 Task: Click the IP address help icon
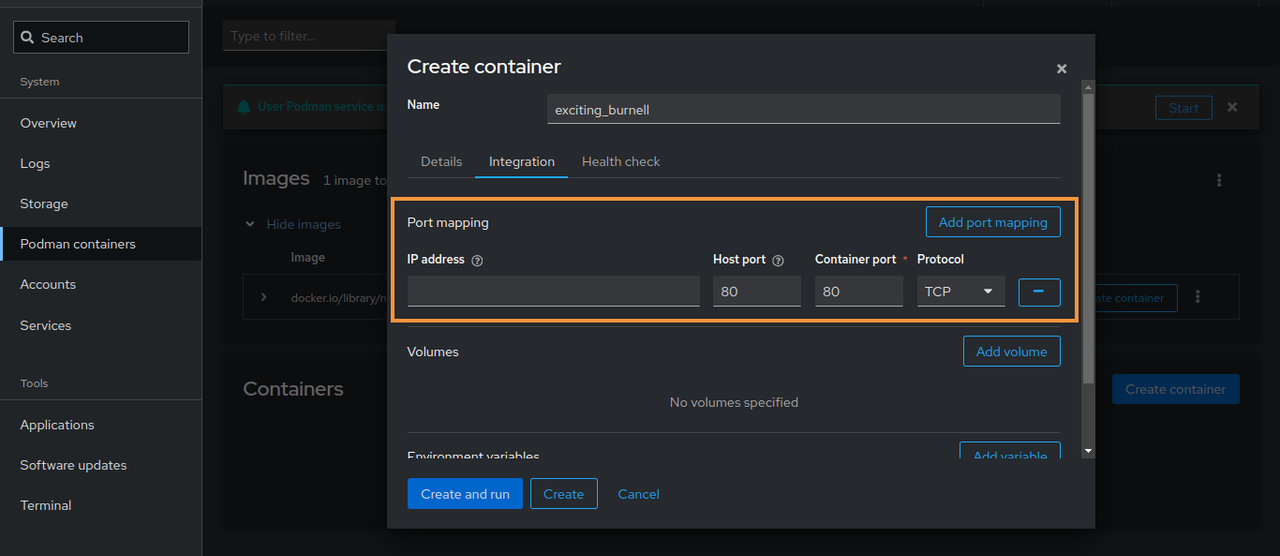(477, 260)
